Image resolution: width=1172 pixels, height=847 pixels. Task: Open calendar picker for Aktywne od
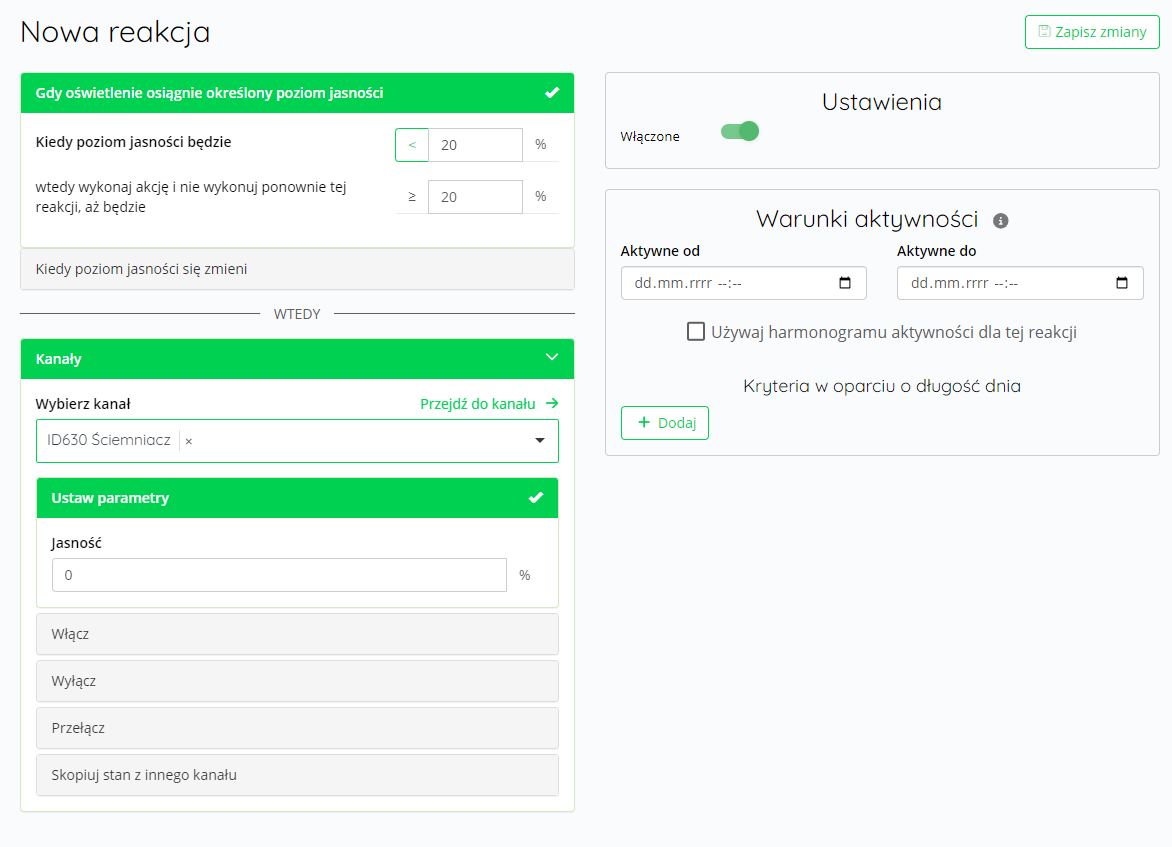point(845,283)
